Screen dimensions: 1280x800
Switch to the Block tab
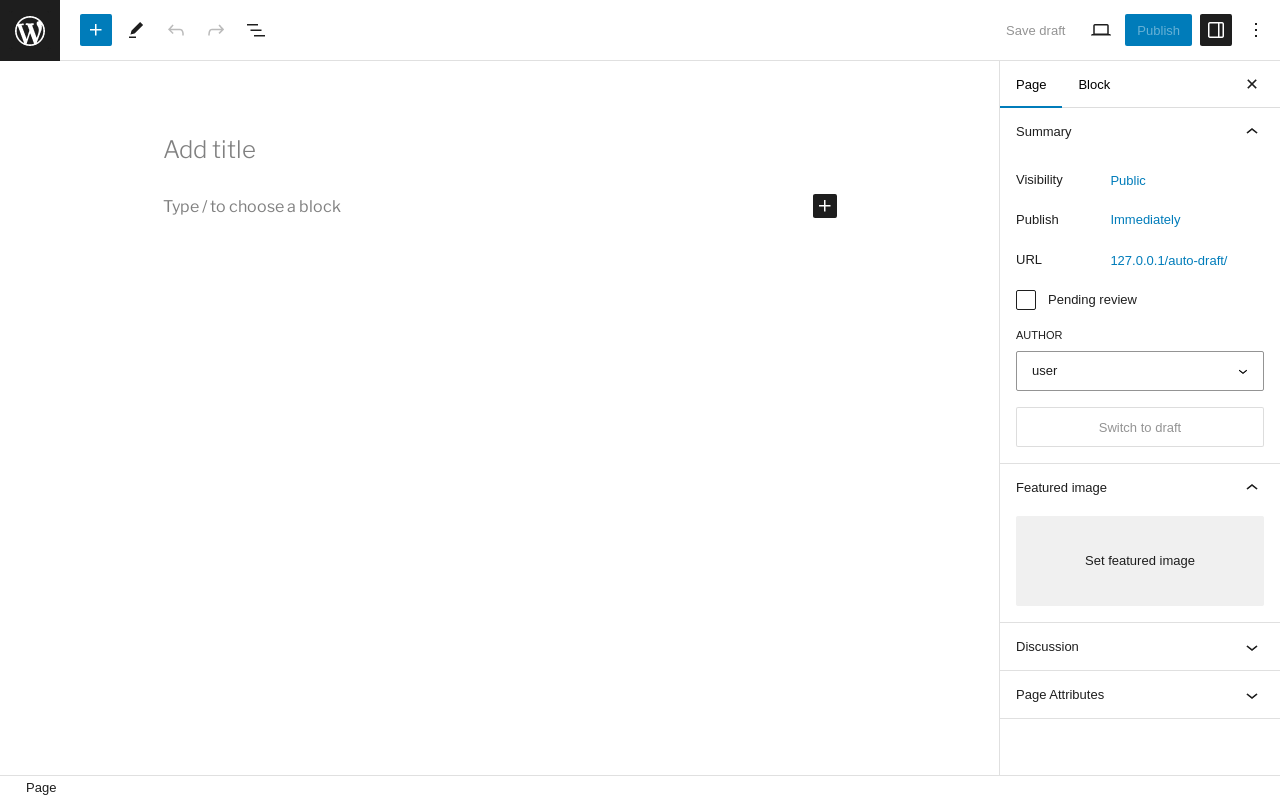(x=1094, y=84)
